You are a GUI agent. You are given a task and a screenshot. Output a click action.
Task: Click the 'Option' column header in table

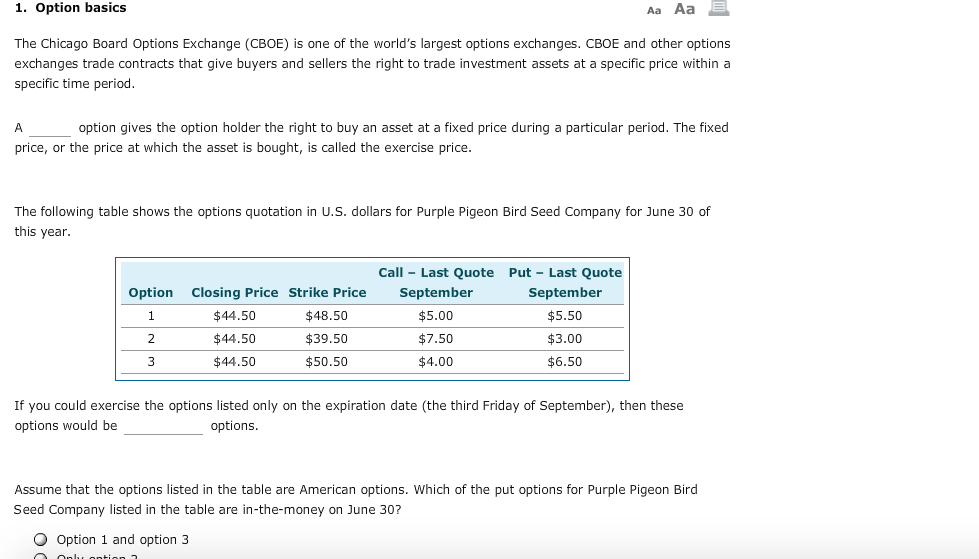[150, 292]
